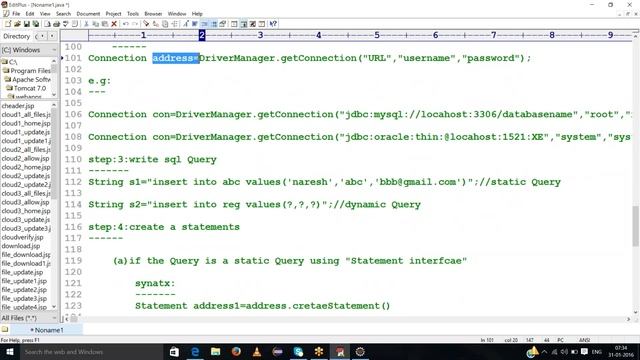The image size is (640, 360).
Task: Toggle the ruler toolbar icon
Action: (x=213, y=24)
